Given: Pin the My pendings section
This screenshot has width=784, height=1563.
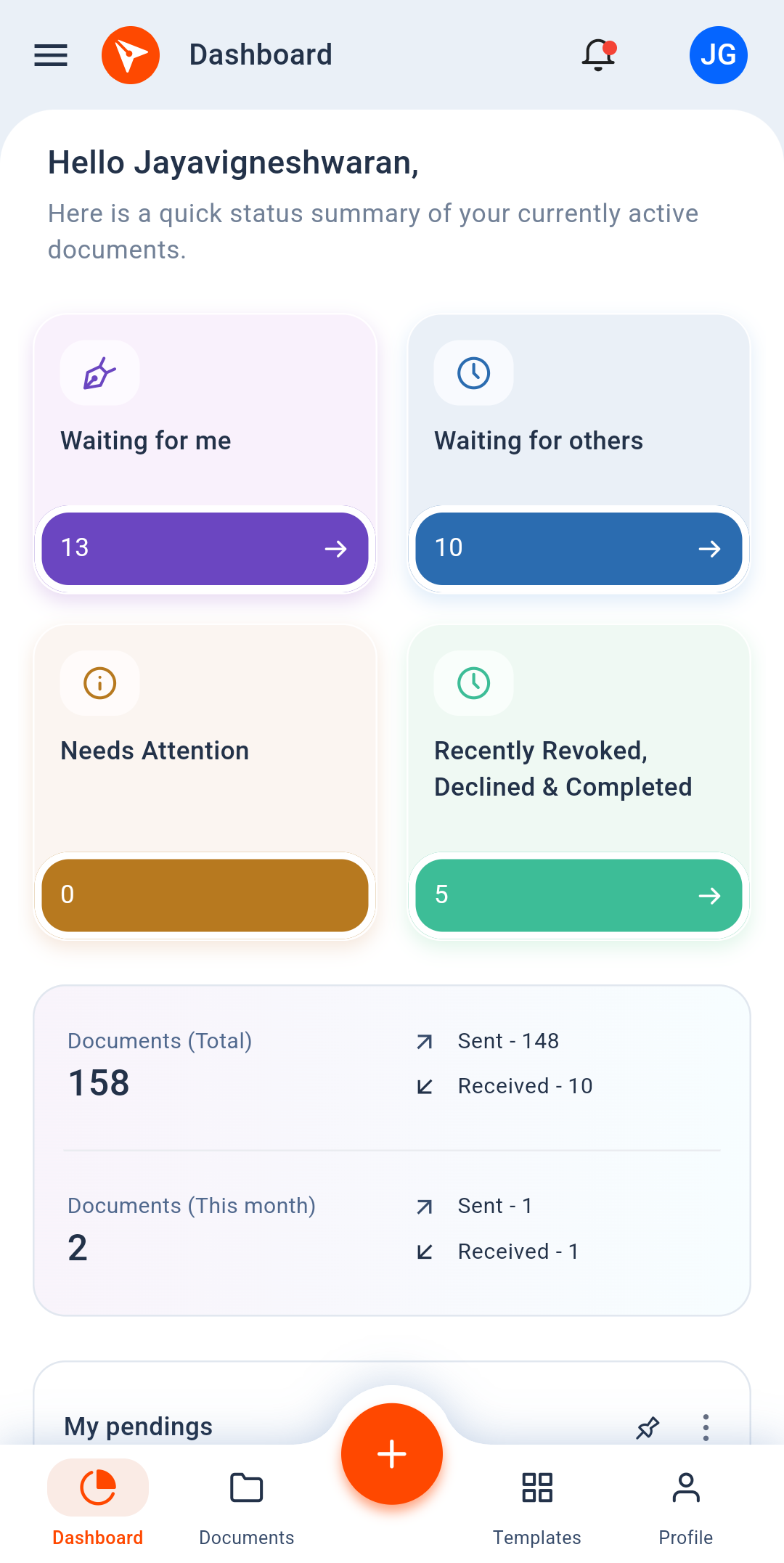Looking at the screenshot, I should [647, 1427].
